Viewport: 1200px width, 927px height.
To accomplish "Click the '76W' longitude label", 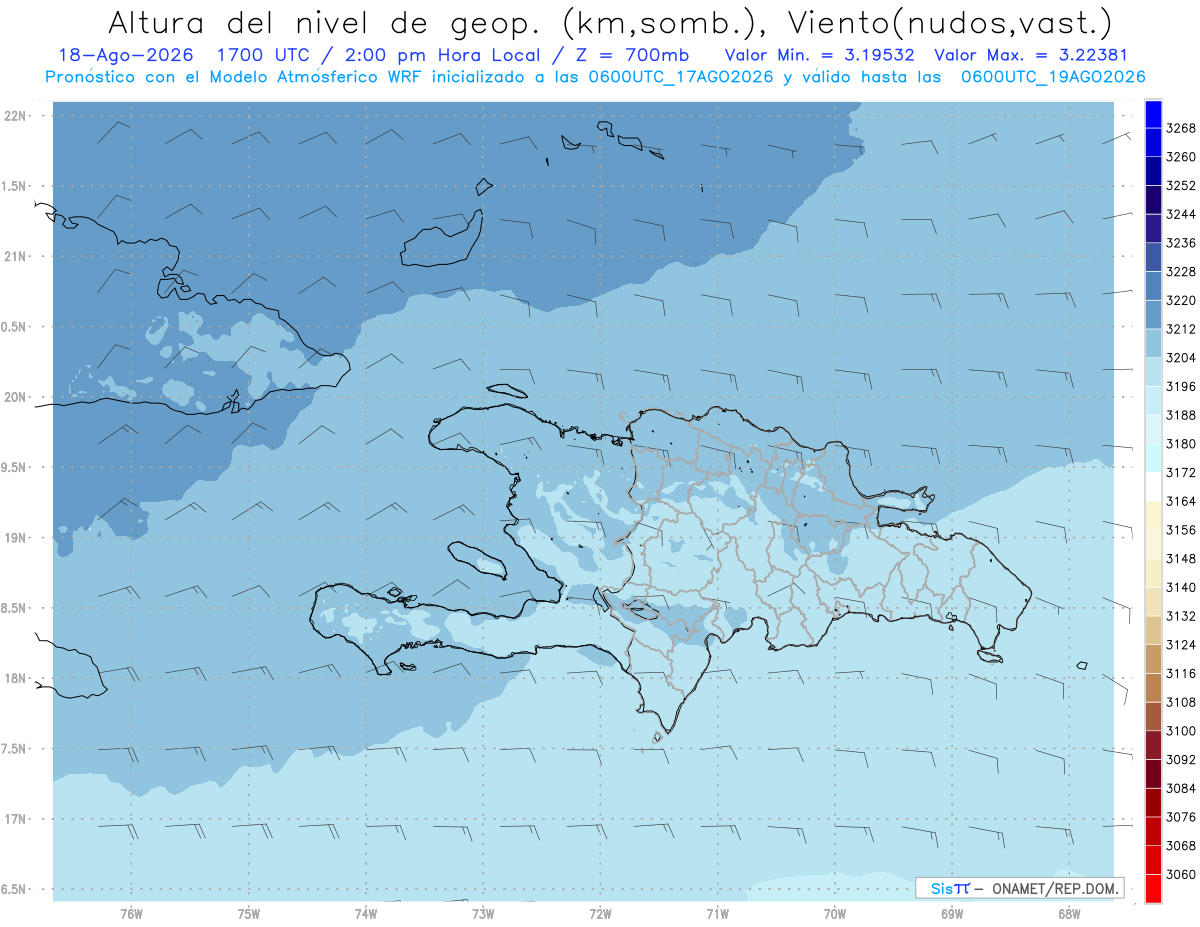I will tap(131, 912).
